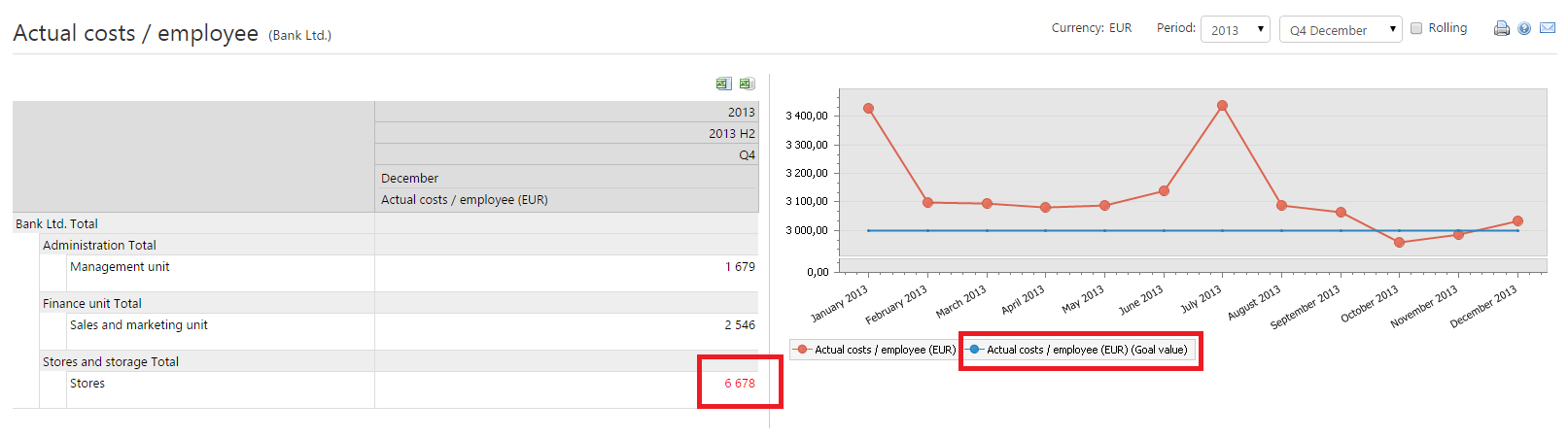Enable the Rolling checkbox

(1416, 28)
